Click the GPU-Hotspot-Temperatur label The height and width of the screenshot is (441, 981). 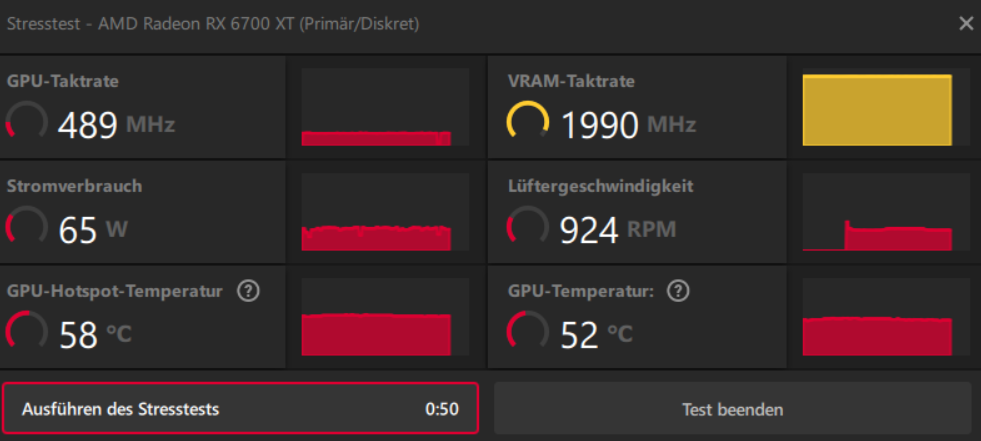(114, 291)
